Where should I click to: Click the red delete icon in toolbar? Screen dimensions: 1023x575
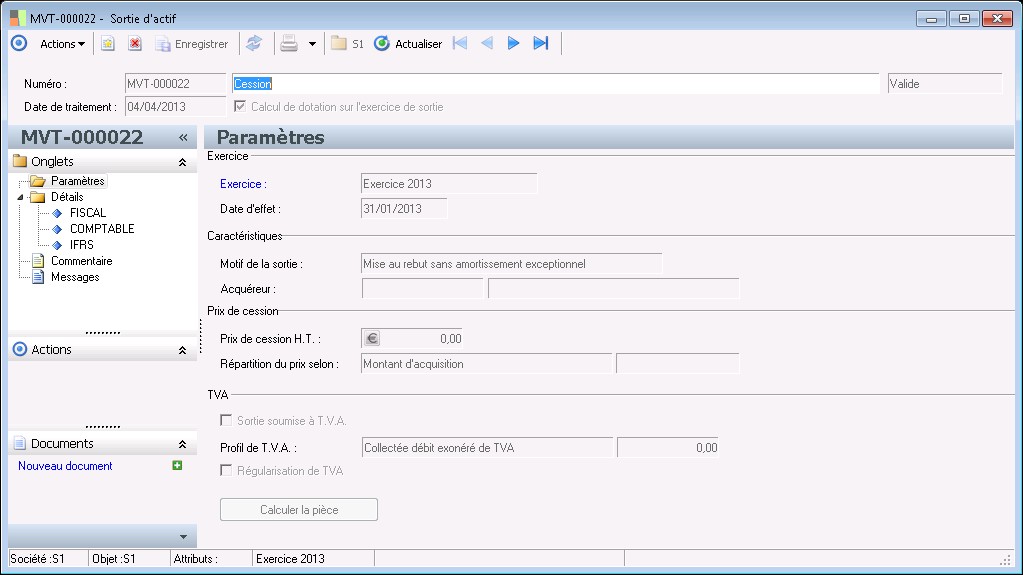pos(135,44)
